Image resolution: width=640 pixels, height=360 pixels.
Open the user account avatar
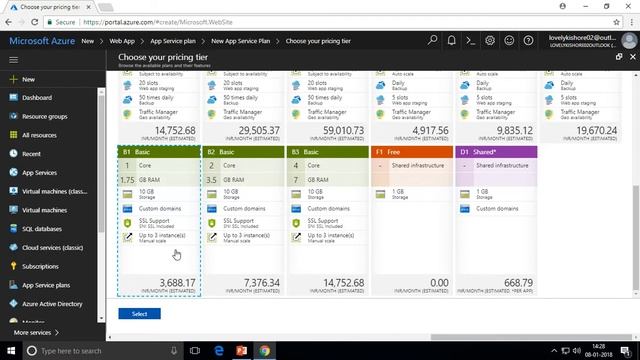pos(629,40)
